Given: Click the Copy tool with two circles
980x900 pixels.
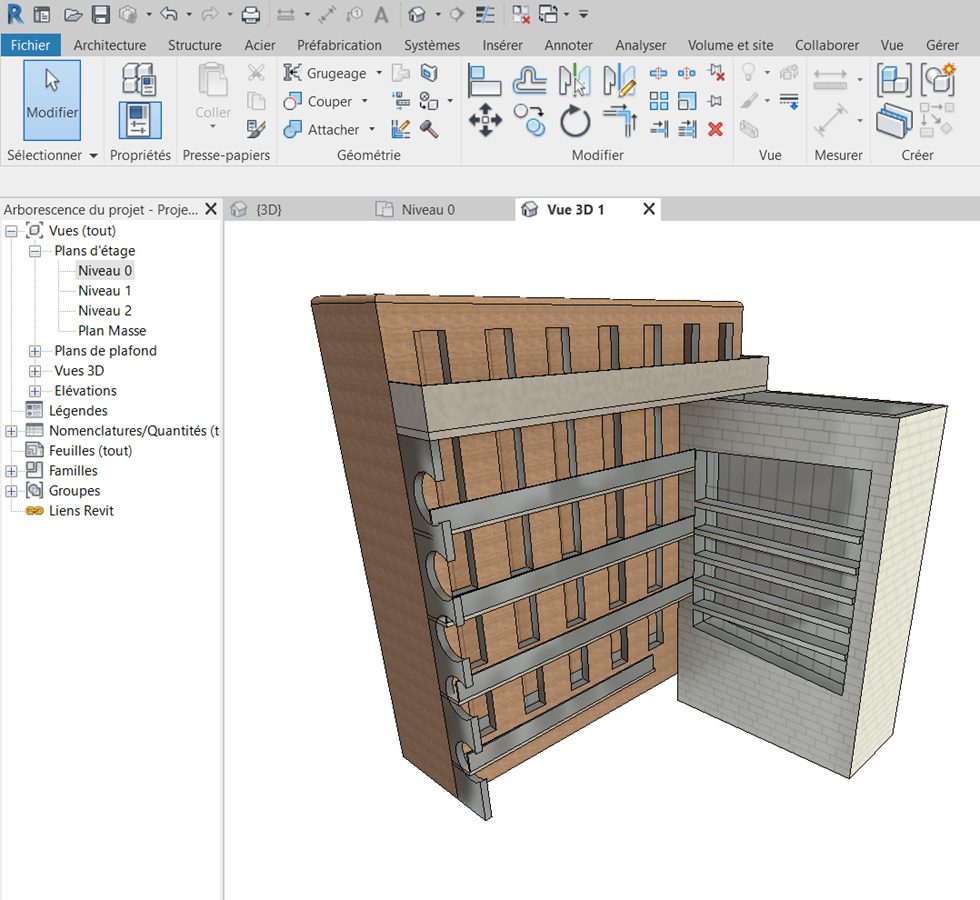Looking at the screenshot, I should pos(530,122).
